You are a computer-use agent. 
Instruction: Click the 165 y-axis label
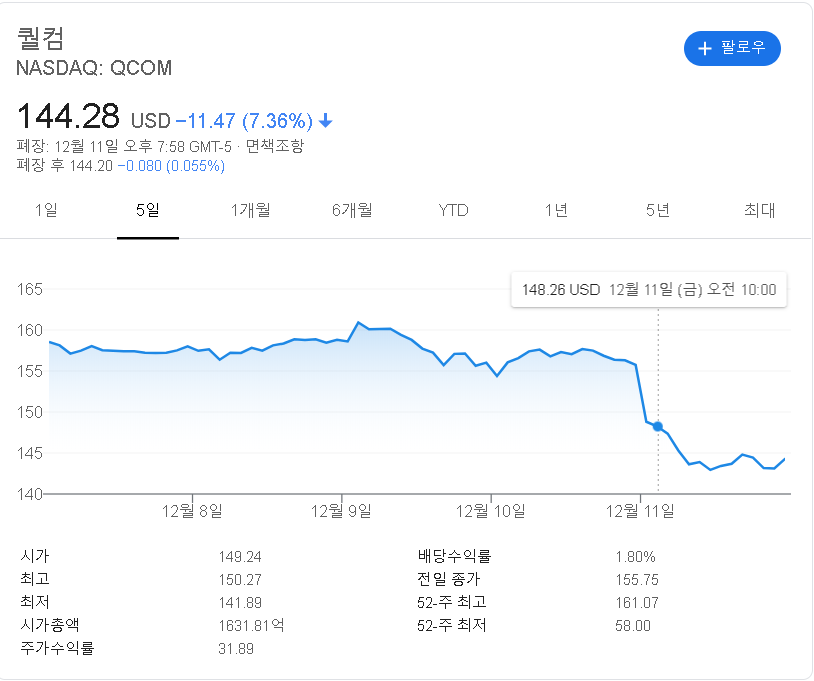coord(30,289)
